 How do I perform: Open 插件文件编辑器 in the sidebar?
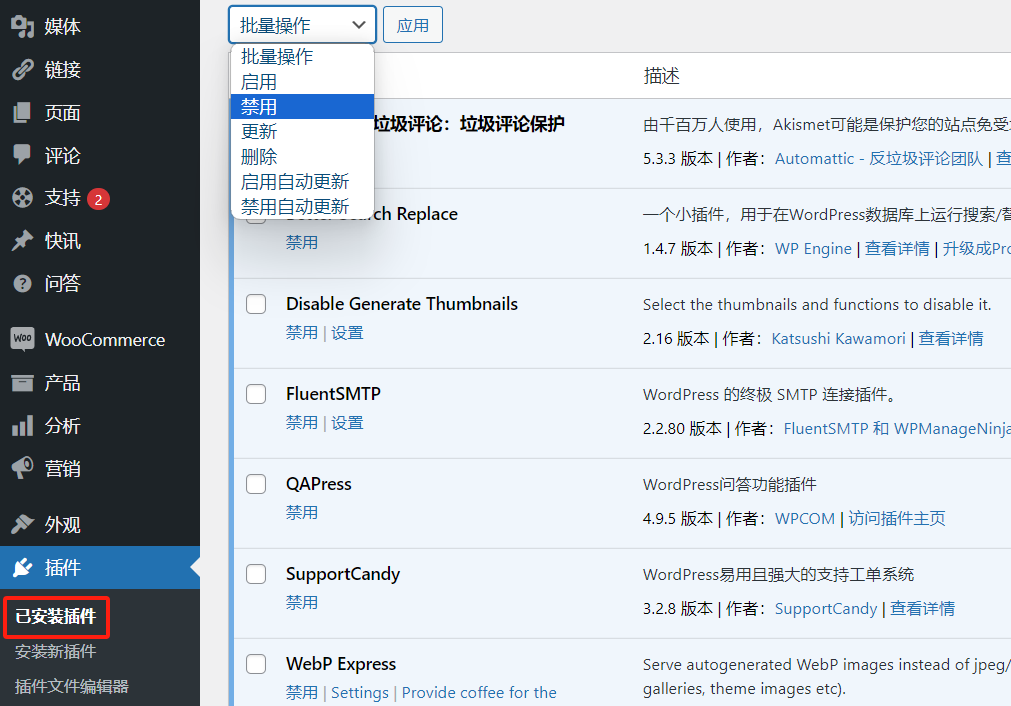pos(72,687)
